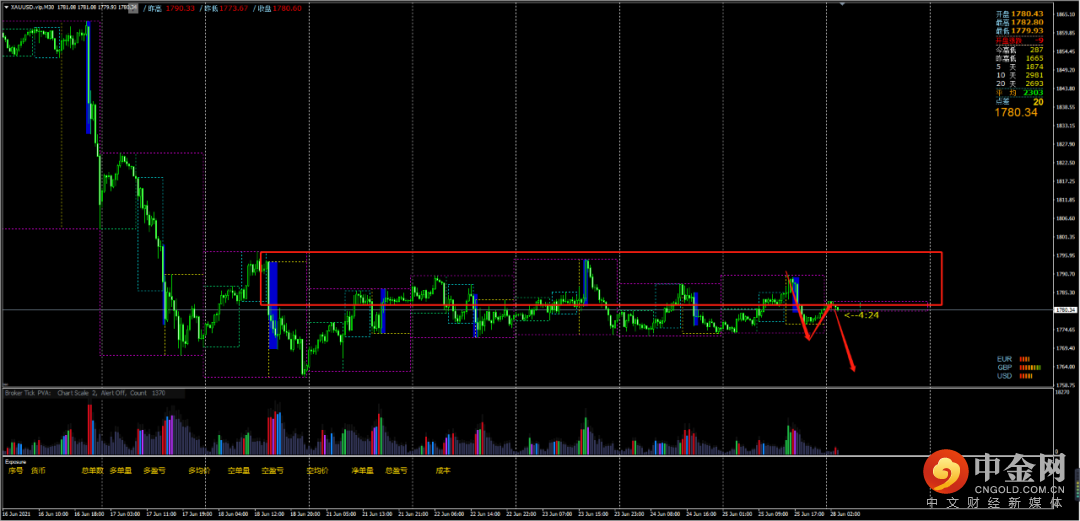Click the 昨高低 1665 row
This screenshot has height=521, width=1080.
click(1019, 58)
